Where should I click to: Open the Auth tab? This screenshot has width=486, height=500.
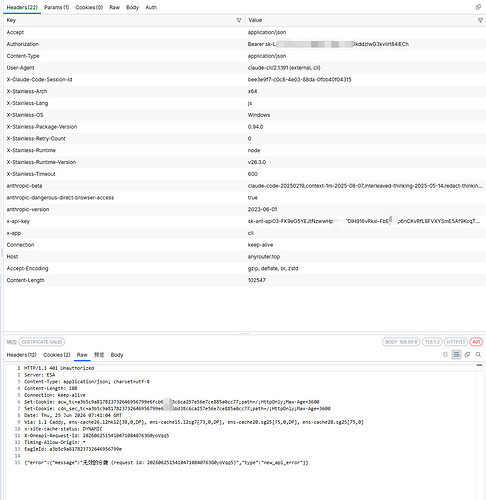(x=151, y=7)
